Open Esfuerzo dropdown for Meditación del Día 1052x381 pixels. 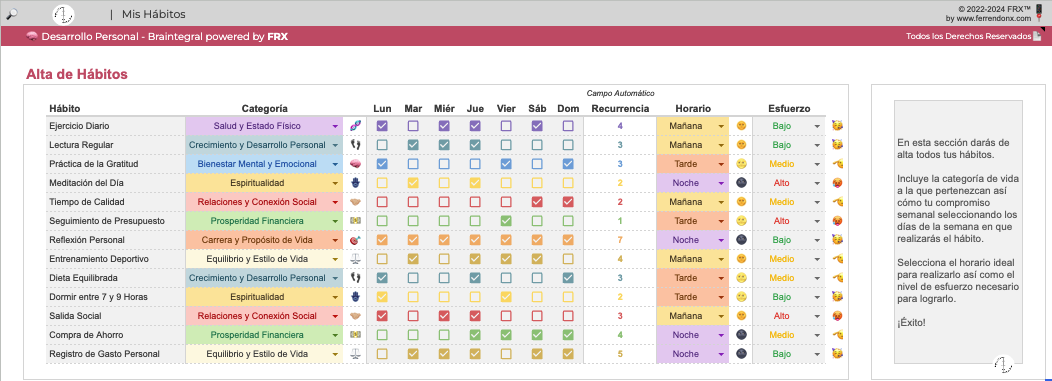coord(817,183)
